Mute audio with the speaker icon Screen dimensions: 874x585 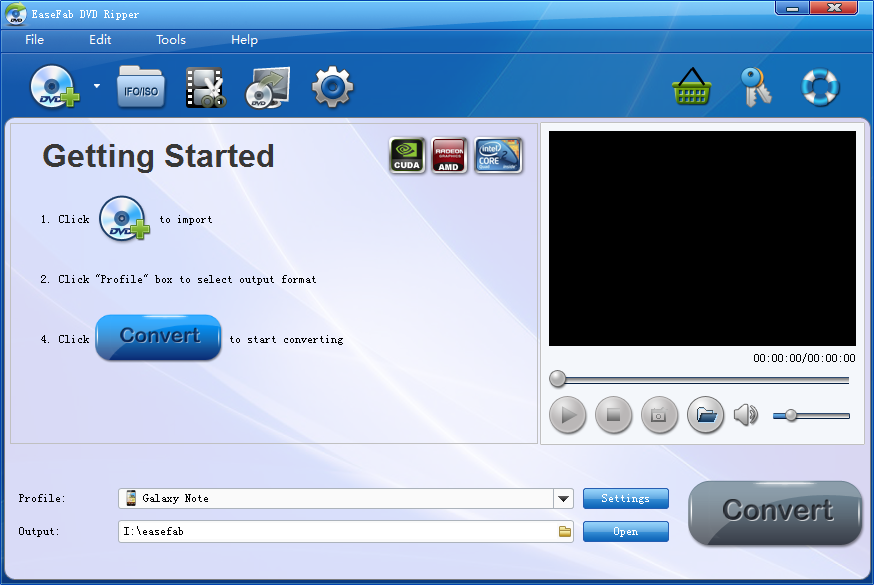click(746, 415)
